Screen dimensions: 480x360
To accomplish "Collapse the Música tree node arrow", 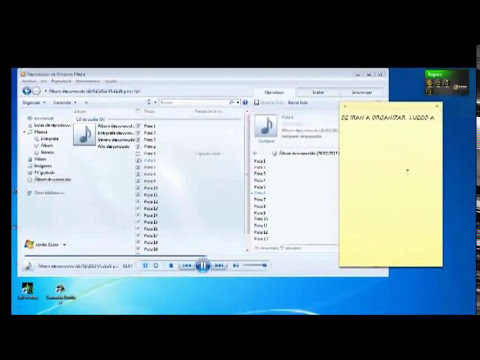I will (24, 132).
